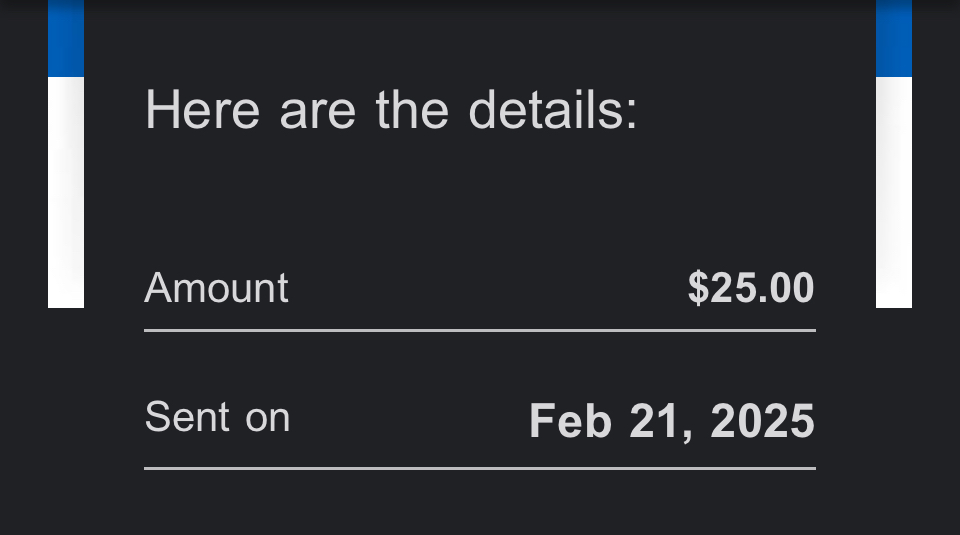Click the "Here are the details:" heading
This screenshot has width=960, height=535.
pyautogui.click(x=391, y=109)
